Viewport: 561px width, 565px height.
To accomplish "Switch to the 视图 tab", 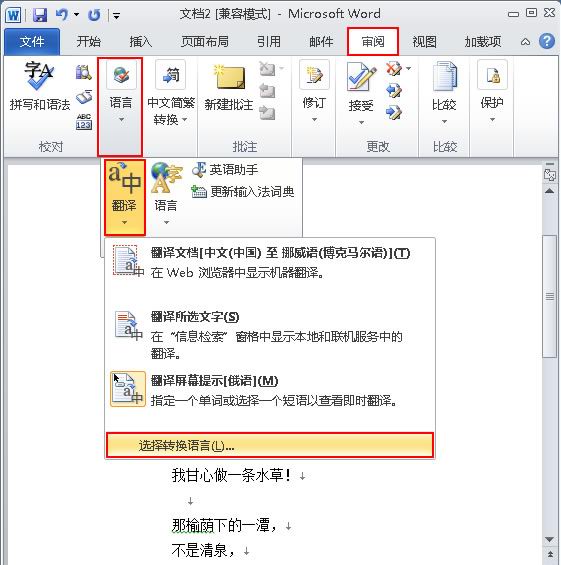I will [424, 42].
